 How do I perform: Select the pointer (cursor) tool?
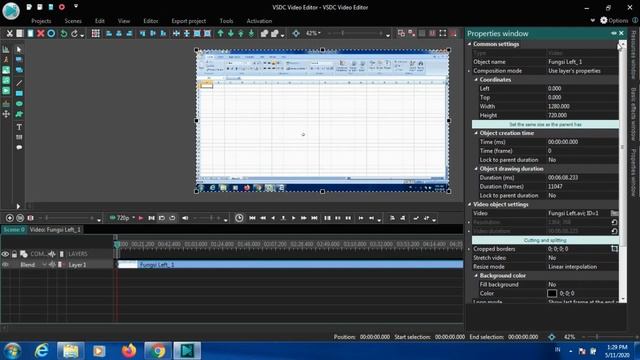[19, 49]
